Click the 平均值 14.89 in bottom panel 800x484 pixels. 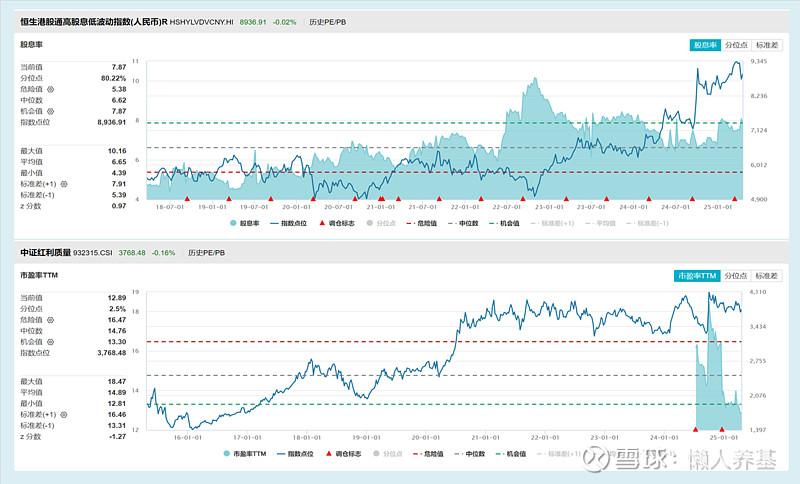click(117, 393)
